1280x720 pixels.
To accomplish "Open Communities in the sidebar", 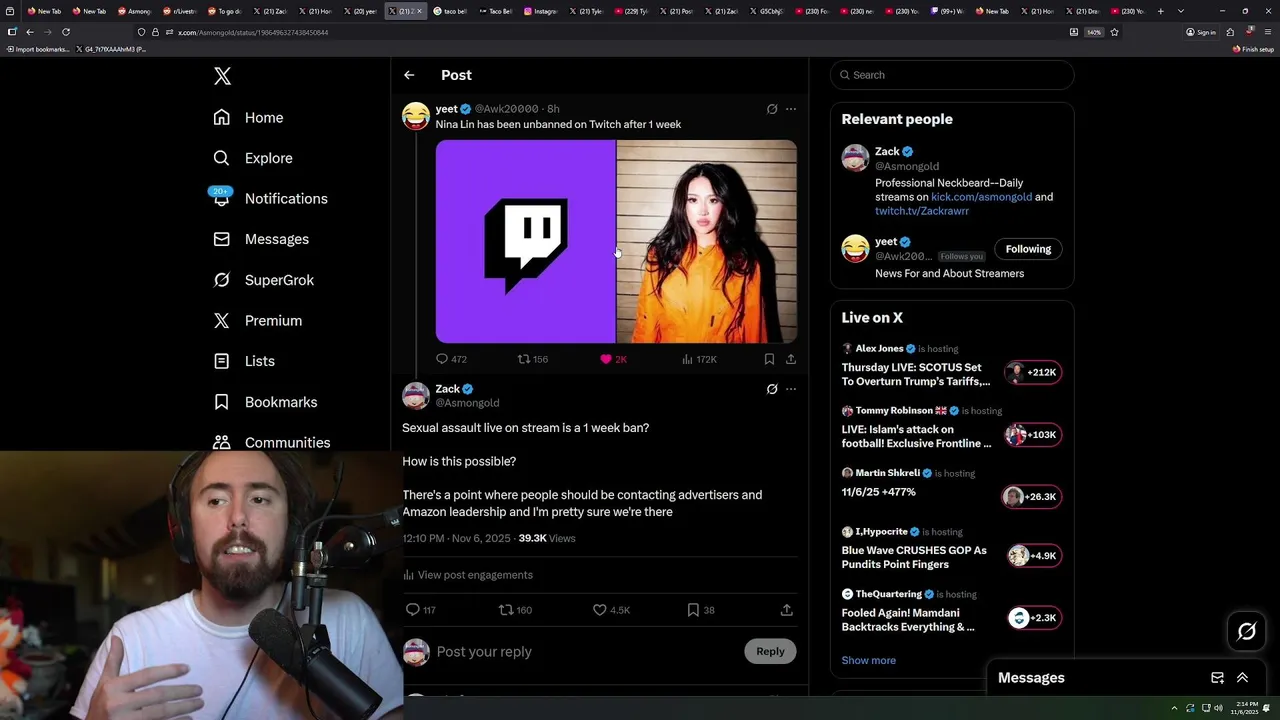I will click(271, 442).
